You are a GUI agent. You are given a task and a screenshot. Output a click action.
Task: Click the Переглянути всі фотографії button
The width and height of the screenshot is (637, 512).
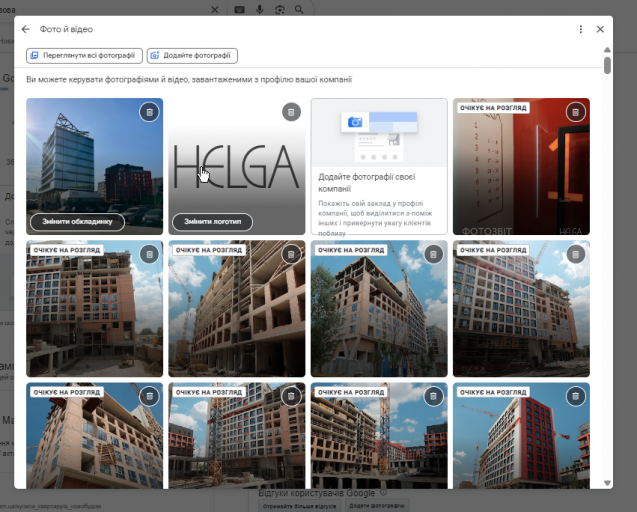84,56
